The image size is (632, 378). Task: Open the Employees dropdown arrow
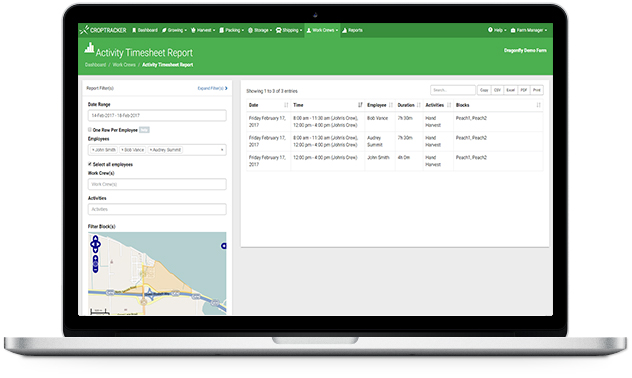click(x=222, y=150)
